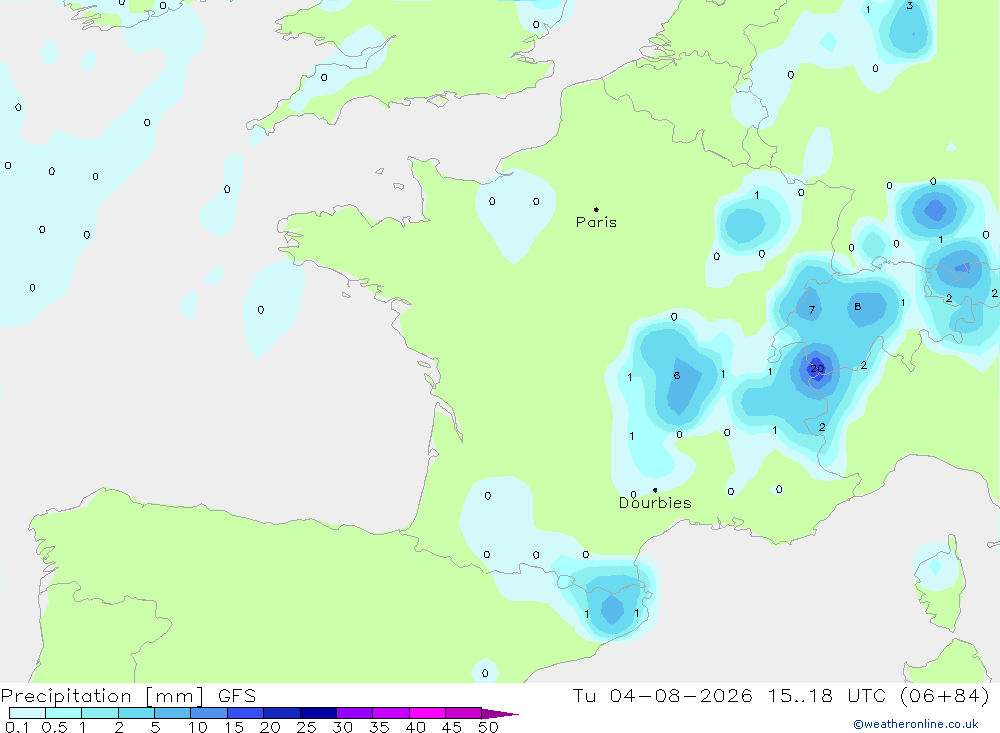Screen dimensions: 1000x733
Task: Pick the 1–2 mm legend color swatch
Action: pyautogui.click(x=100, y=713)
